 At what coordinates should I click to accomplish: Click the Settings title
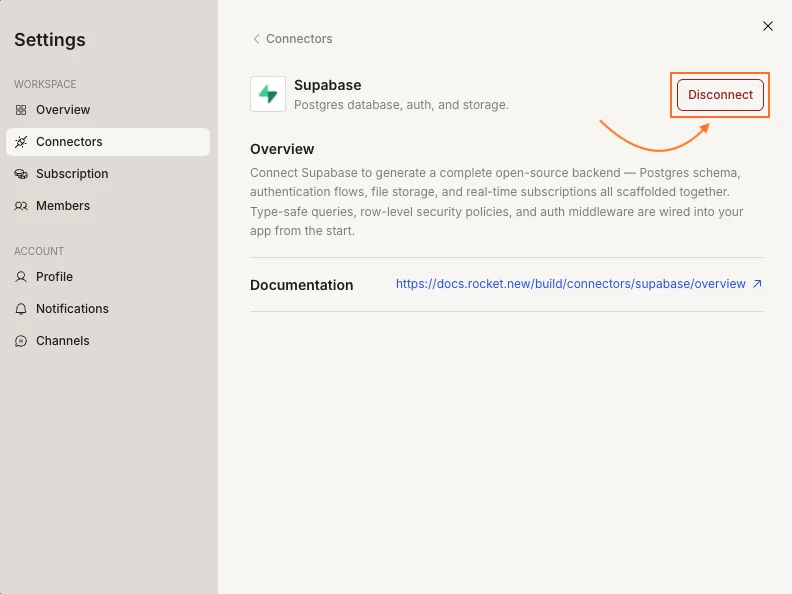point(50,40)
